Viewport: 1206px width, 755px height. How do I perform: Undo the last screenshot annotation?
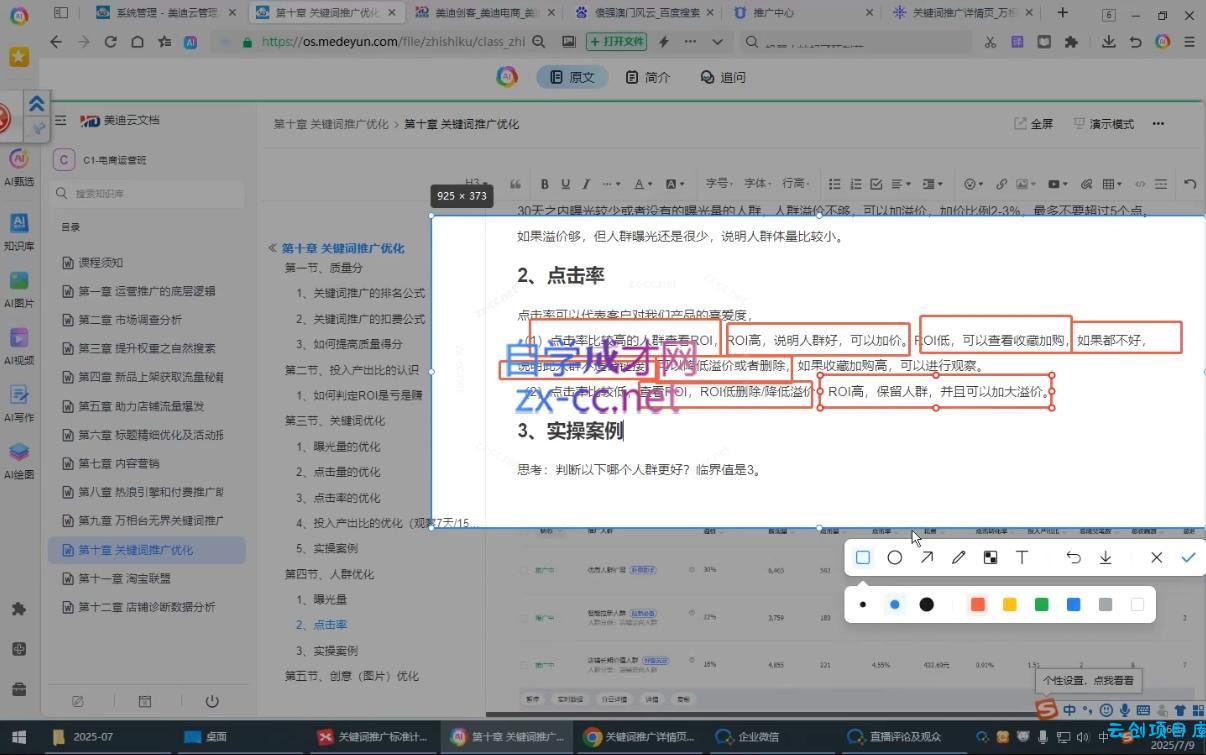pos(1073,558)
